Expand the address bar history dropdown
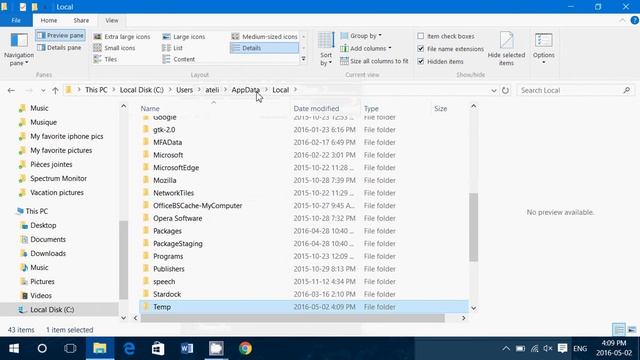Image resolution: width=640 pixels, height=360 pixels. tap(494, 90)
